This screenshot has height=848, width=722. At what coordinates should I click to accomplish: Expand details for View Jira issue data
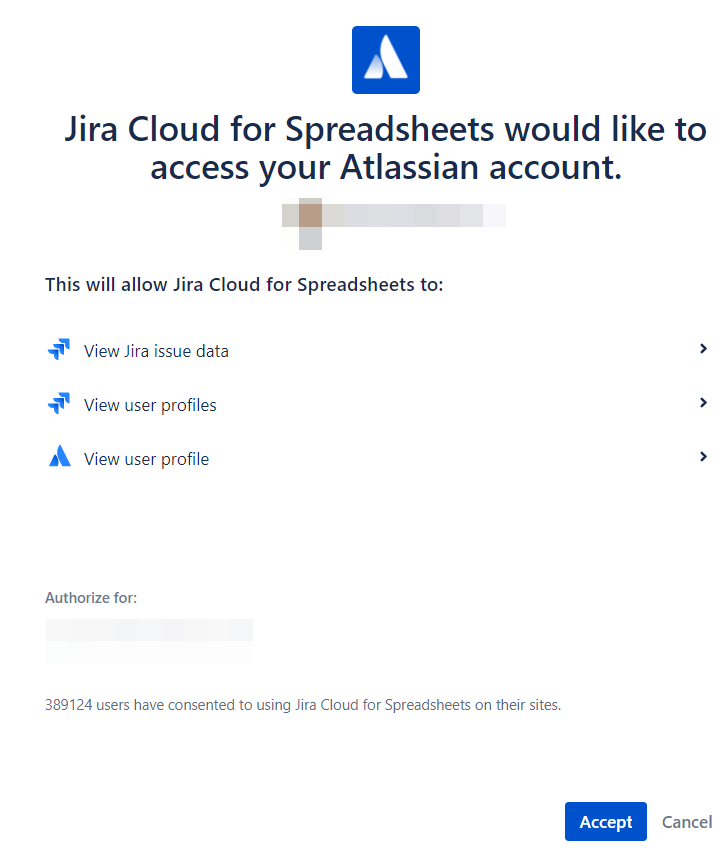point(703,349)
